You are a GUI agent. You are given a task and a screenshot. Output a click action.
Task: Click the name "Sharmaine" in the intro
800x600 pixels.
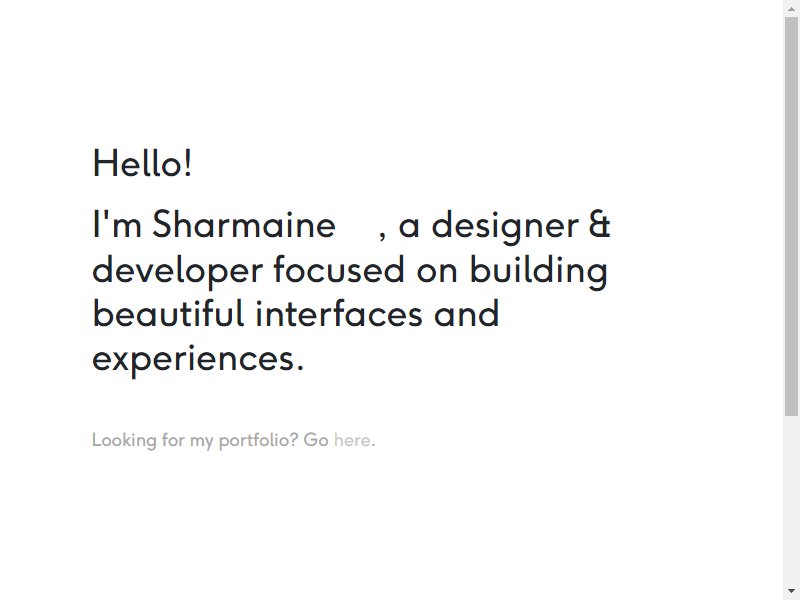pos(244,224)
